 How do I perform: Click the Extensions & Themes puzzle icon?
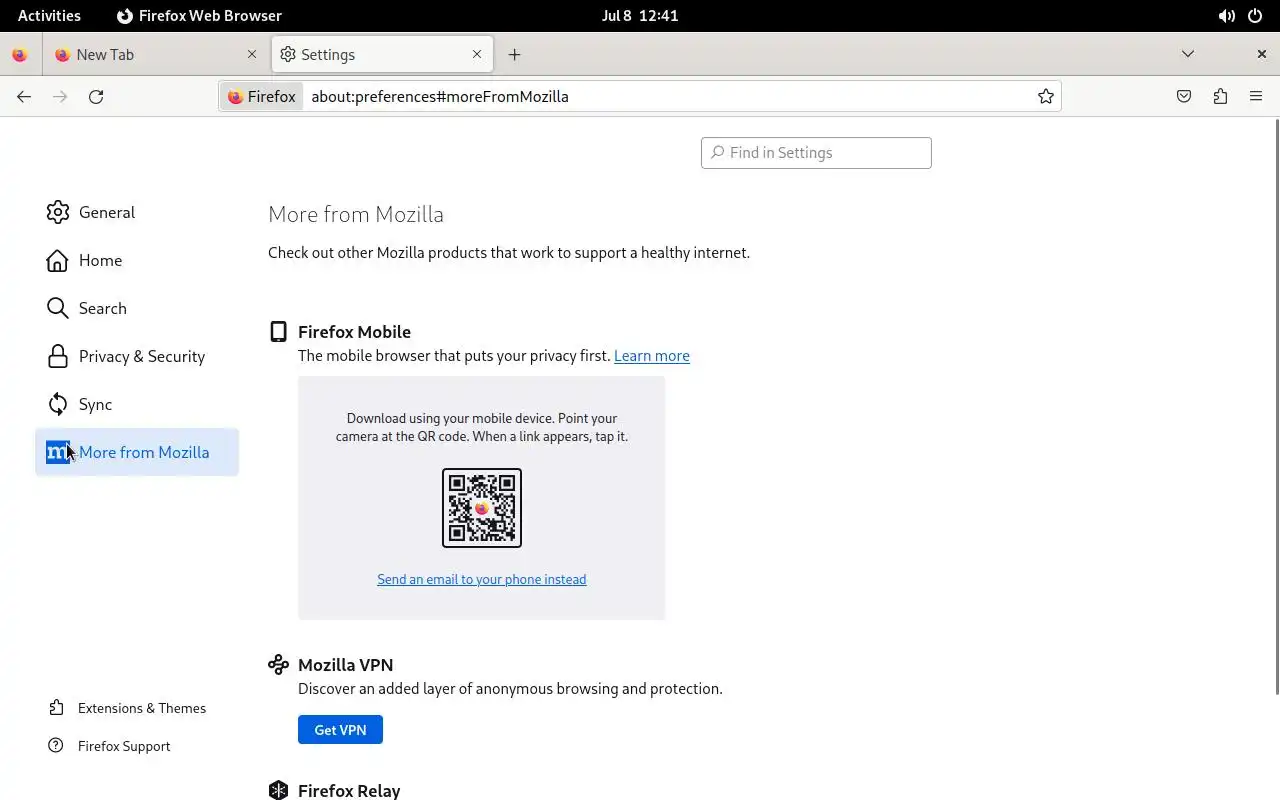click(x=57, y=708)
